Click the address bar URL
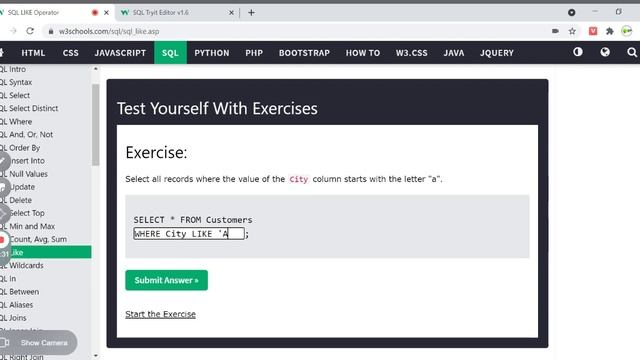 pyautogui.click(x=109, y=31)
